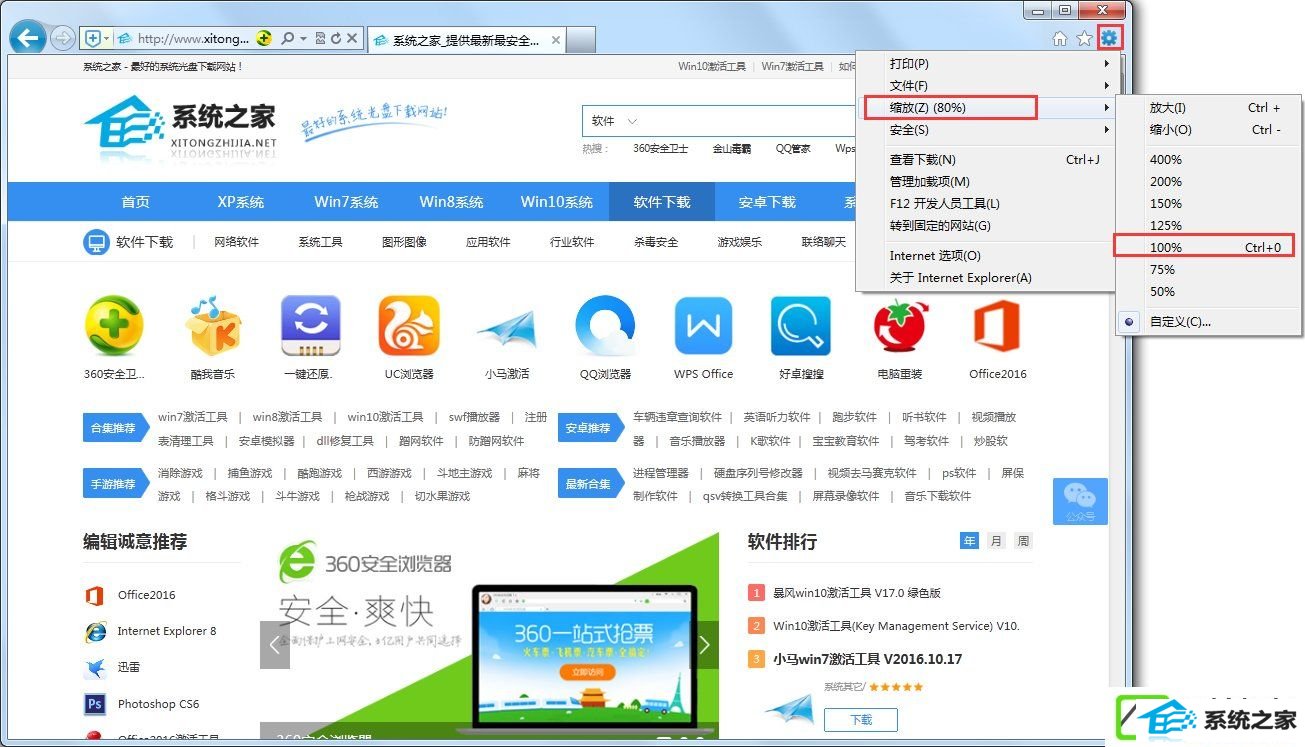Select 关于 Internet Explorer(A)
1305x747 pixels.
coord(986,278)
